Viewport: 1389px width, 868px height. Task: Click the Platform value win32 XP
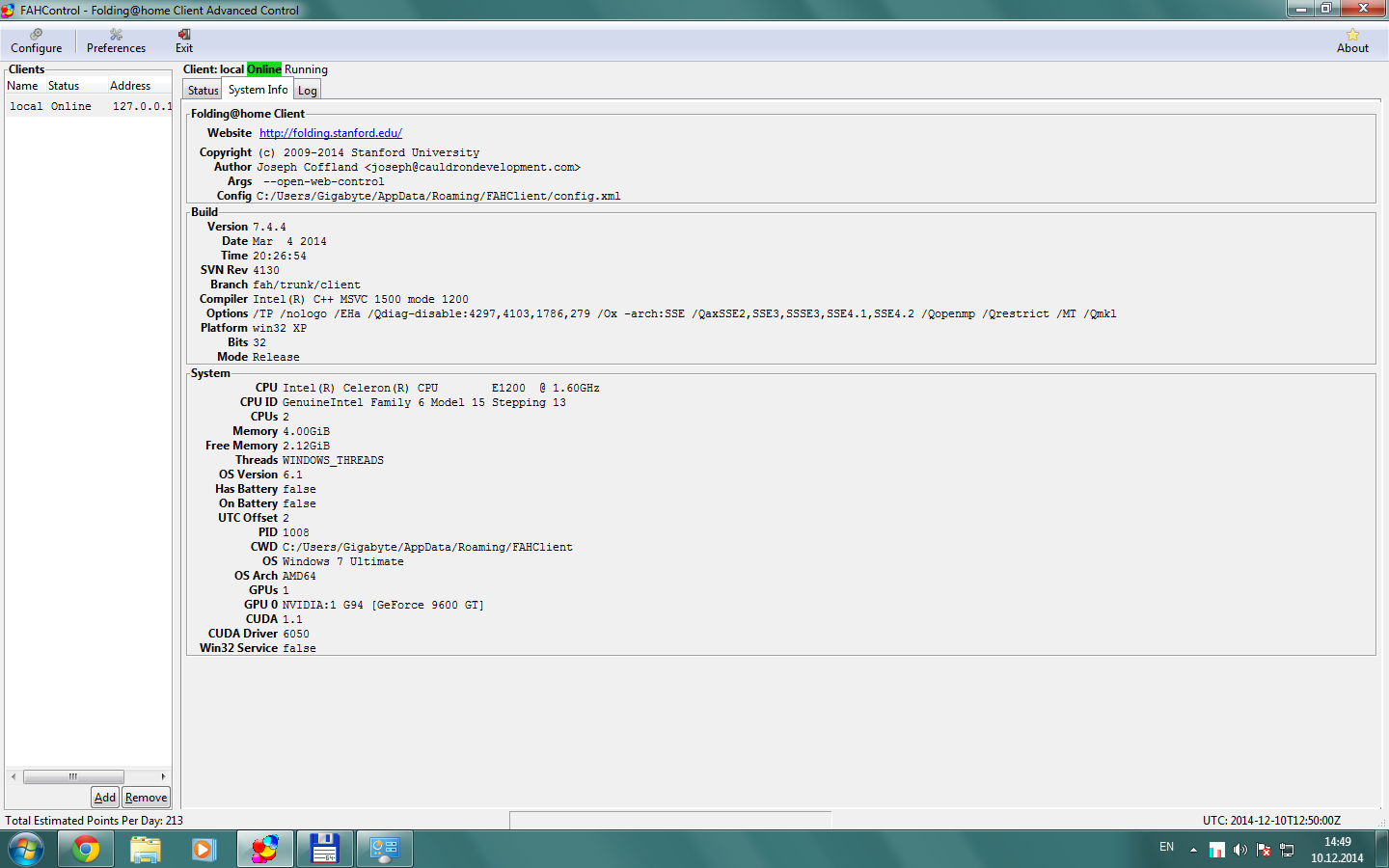tap(280, 329)
